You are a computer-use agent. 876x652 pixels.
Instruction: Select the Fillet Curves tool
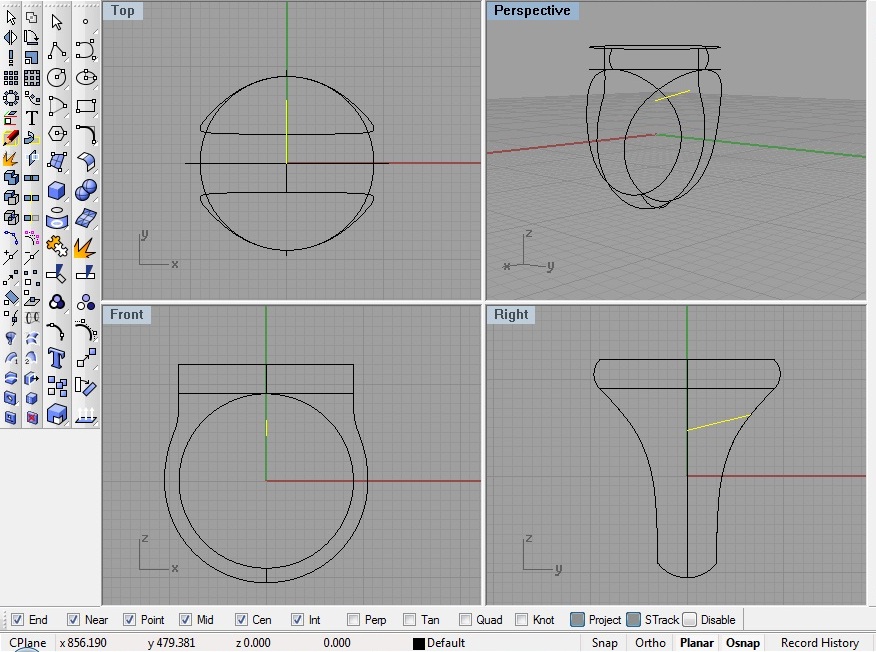(86, 134)
